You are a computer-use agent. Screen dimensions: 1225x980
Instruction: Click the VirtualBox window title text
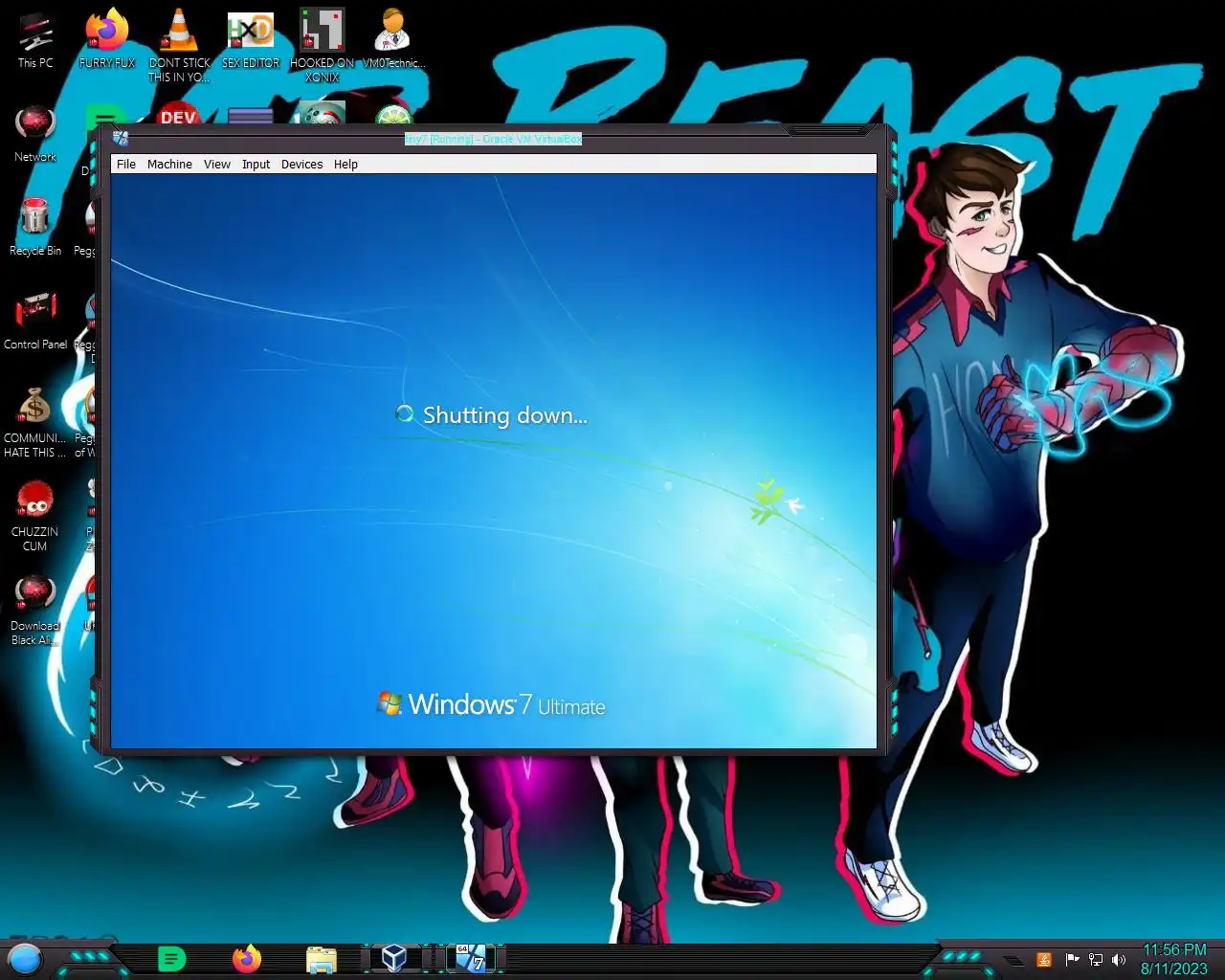point(493,139)
